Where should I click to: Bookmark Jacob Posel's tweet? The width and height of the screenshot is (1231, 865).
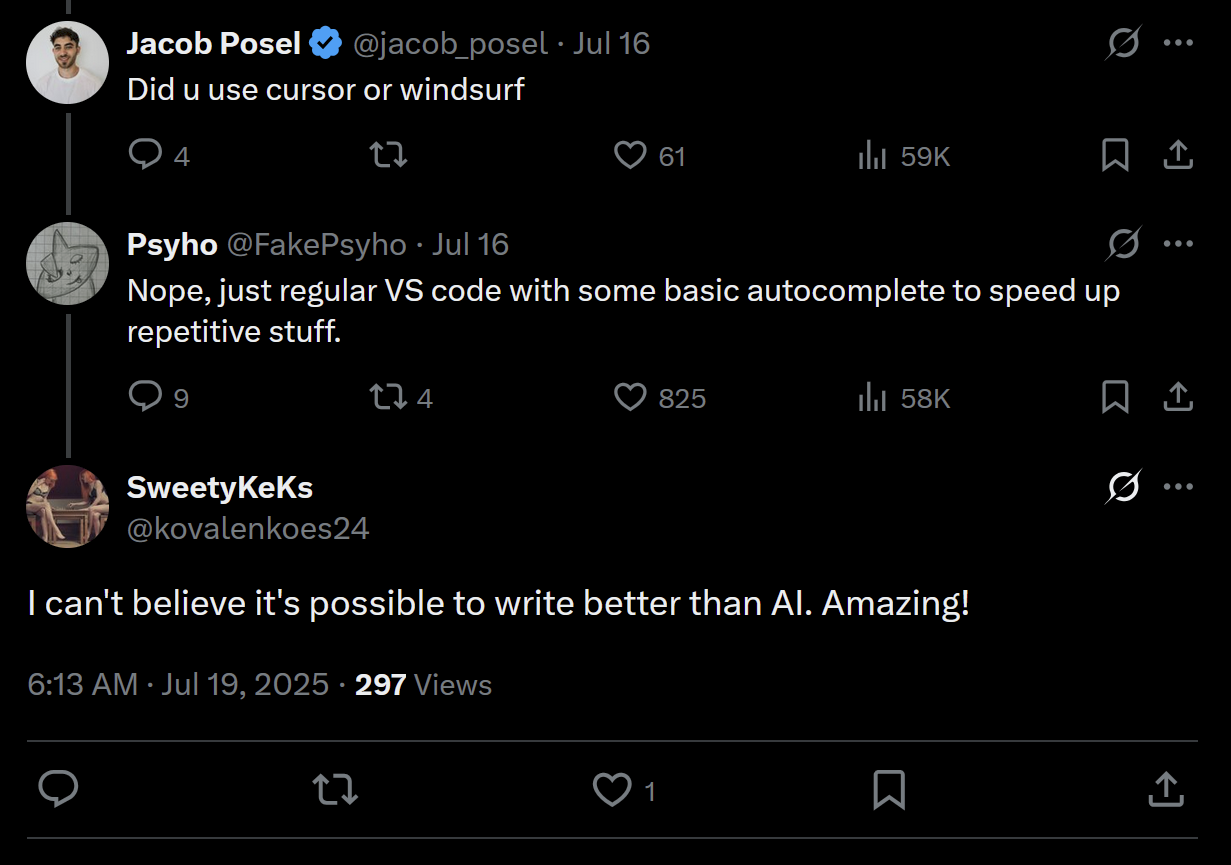pos(1115,155)
